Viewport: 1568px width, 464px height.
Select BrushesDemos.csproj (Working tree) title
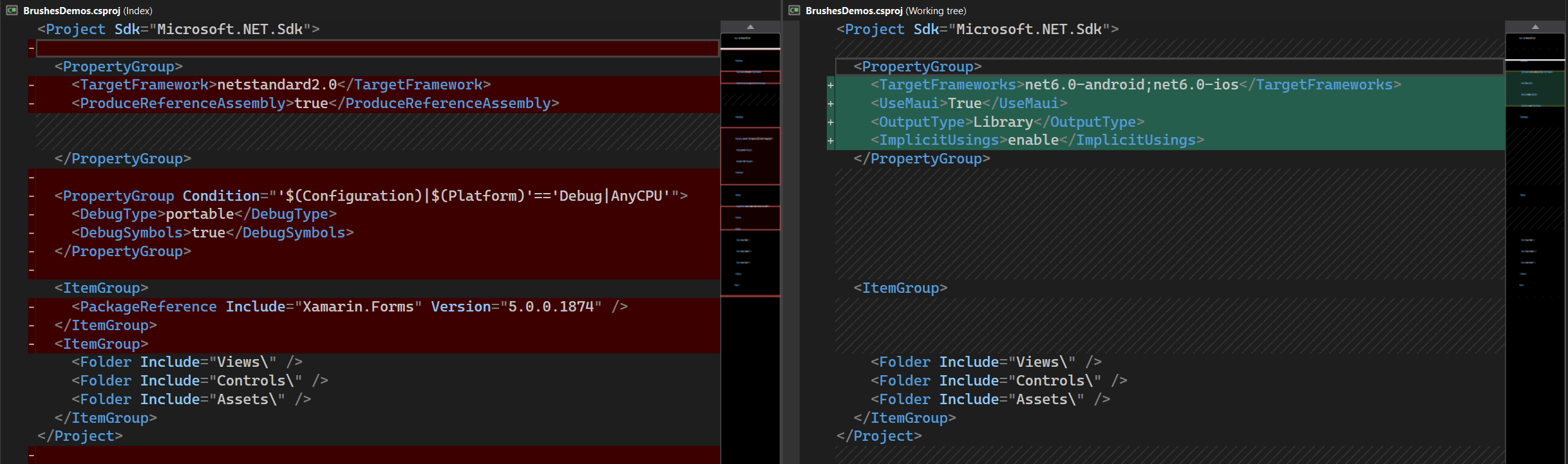886,10
